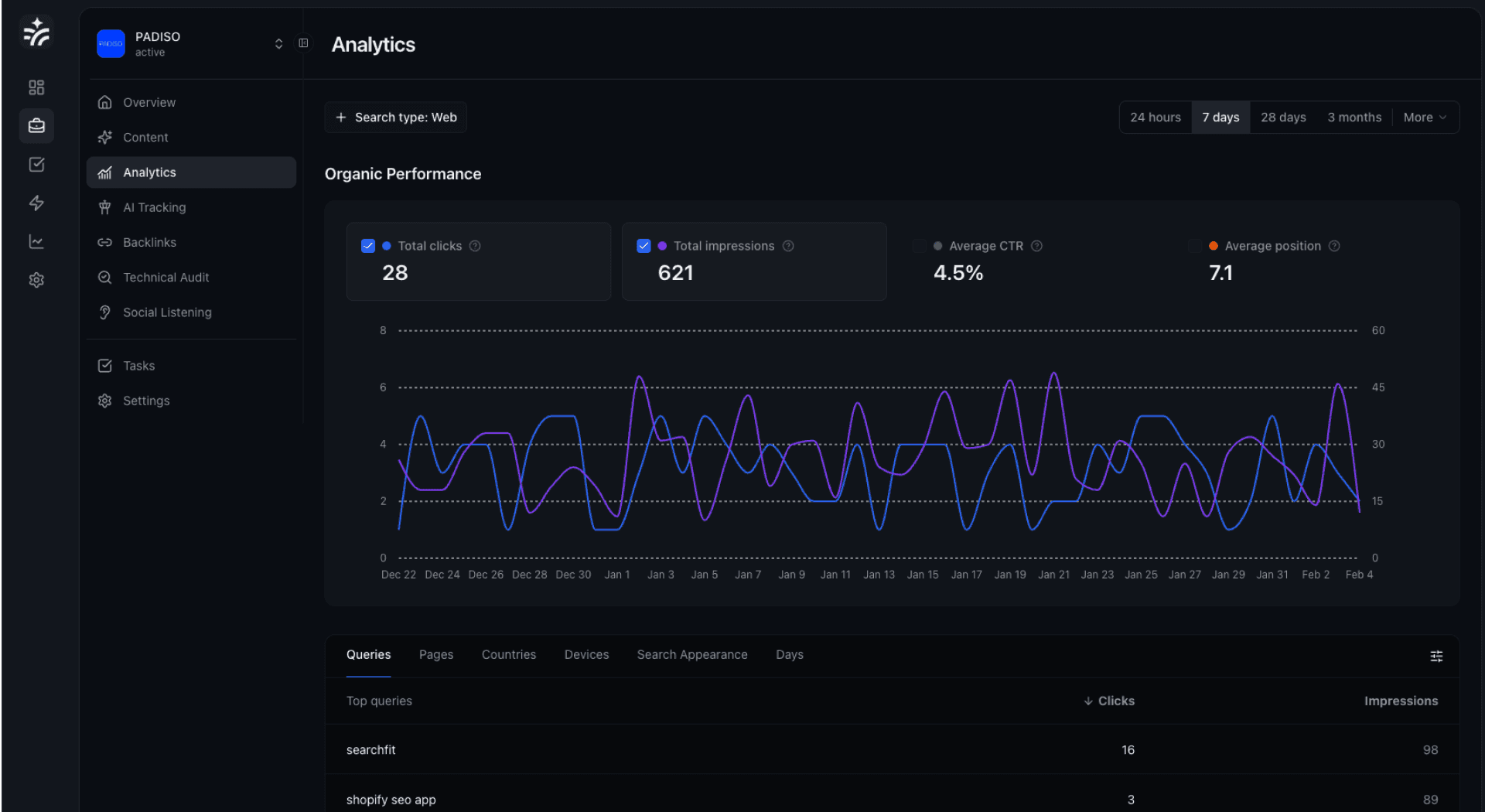The width and height of the screenshot is (1485, 812).
Task: Uncheck the Total clicks checkbox
Action: point(368,246)
